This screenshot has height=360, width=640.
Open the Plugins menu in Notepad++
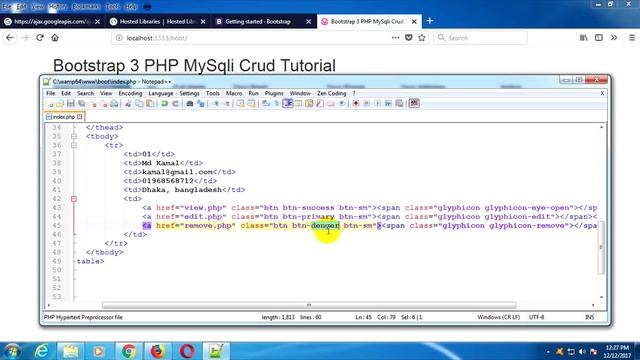tap(274, 93)
